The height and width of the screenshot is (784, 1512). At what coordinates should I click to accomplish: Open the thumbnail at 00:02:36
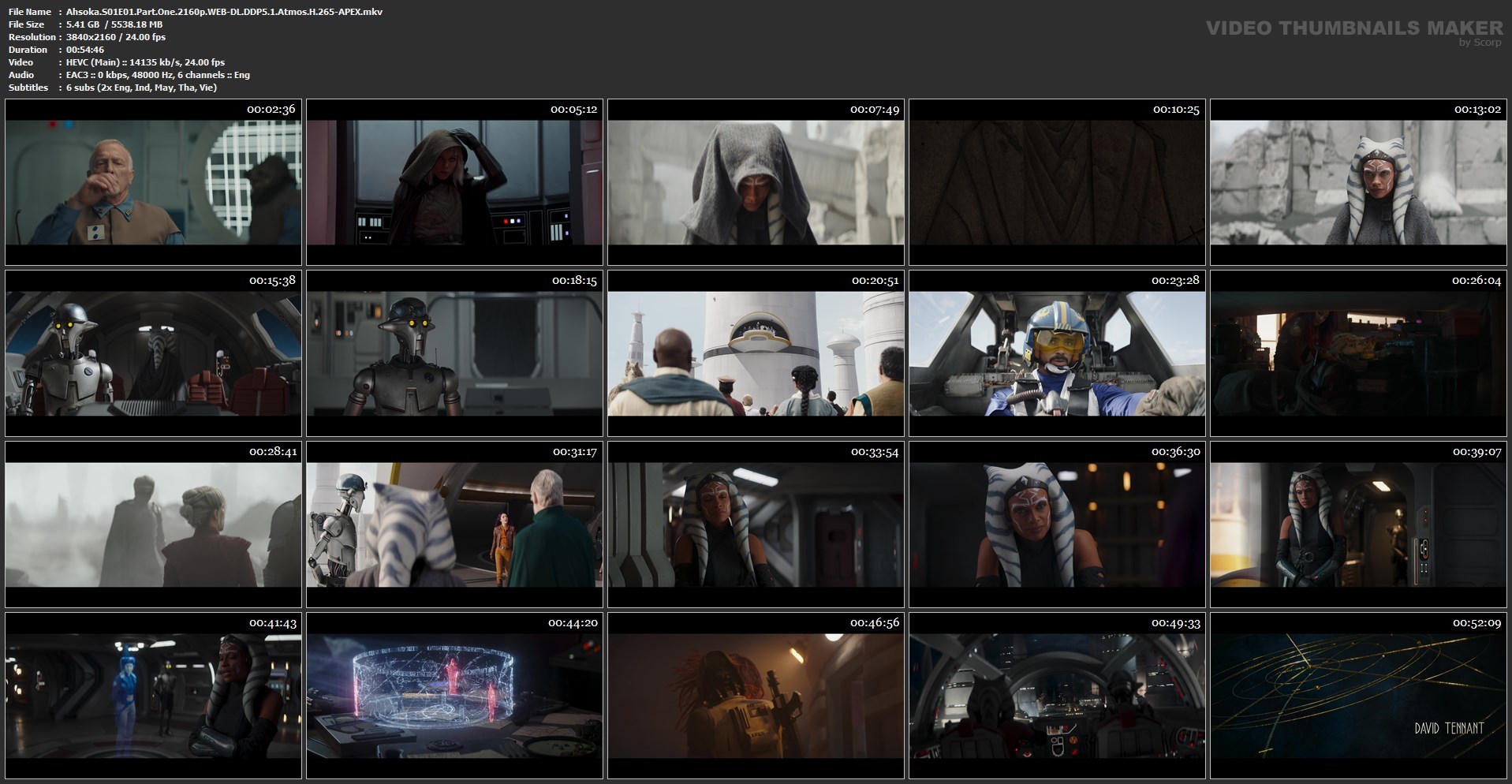(x=153, y=182)
